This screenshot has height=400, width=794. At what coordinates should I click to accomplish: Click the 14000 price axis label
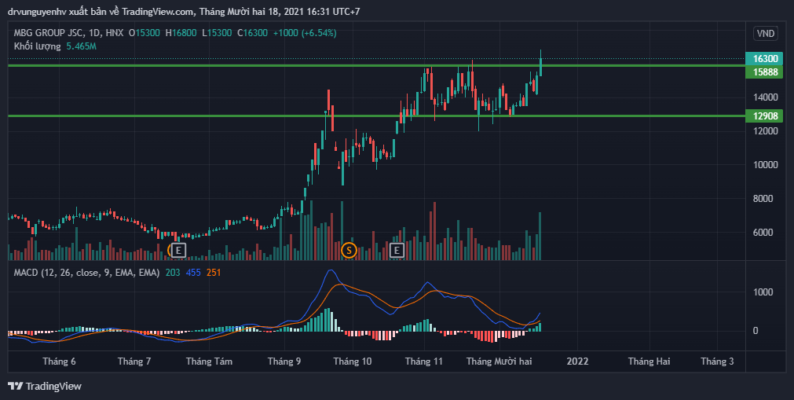(x=765, y=97)
